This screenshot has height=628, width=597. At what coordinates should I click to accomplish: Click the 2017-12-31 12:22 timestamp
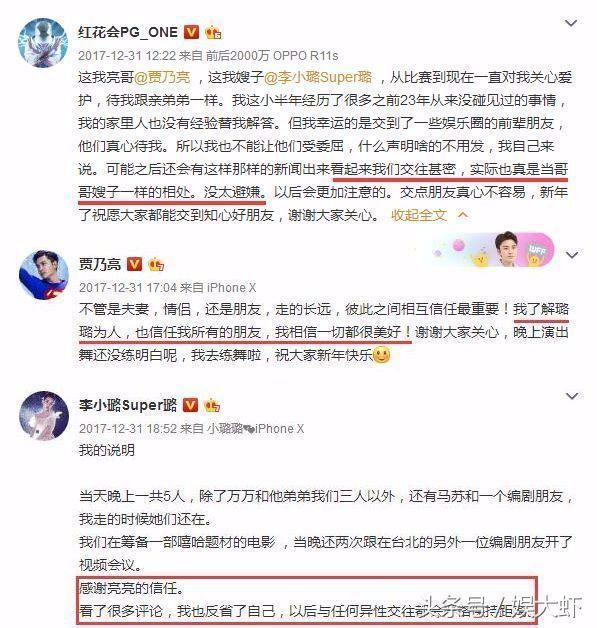(127, 55)
